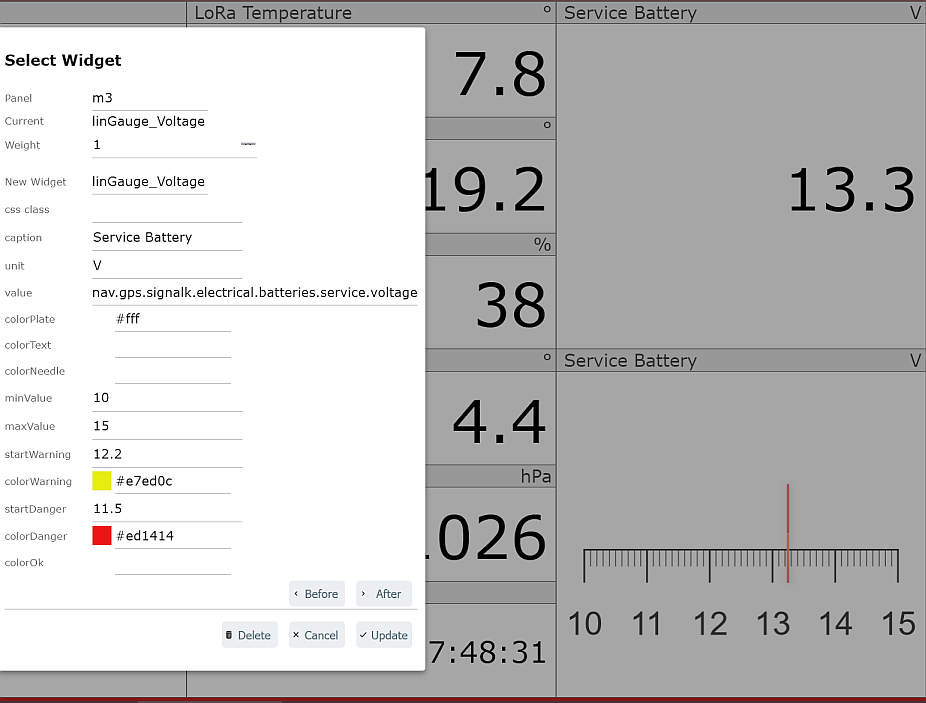This screenshot has height=703, width=926.
Task: Click the checkmark icon on the Update button
Action: 362,635
